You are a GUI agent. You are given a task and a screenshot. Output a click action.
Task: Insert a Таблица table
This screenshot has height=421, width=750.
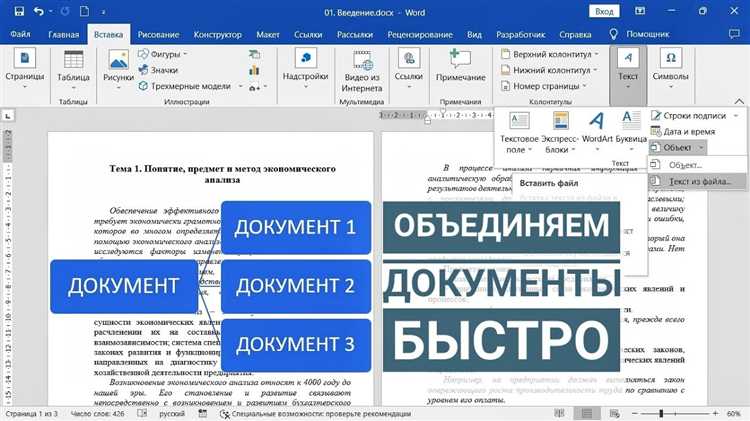point(73,70)
